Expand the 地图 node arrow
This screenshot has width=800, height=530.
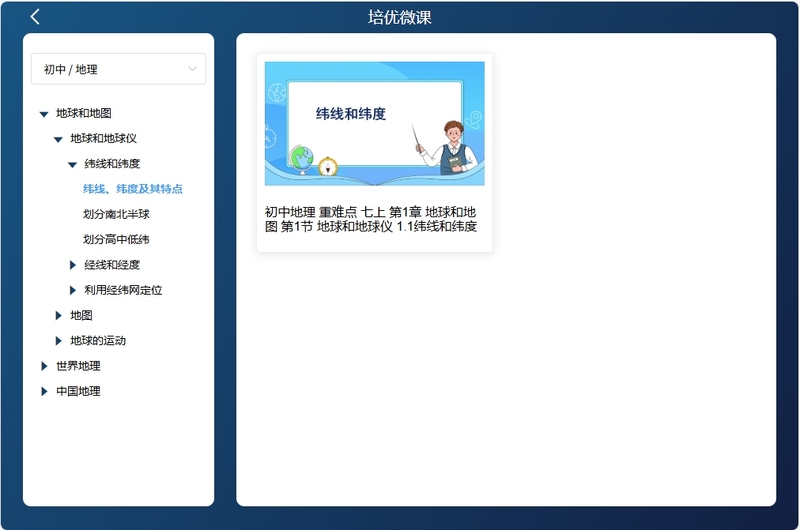58,316
